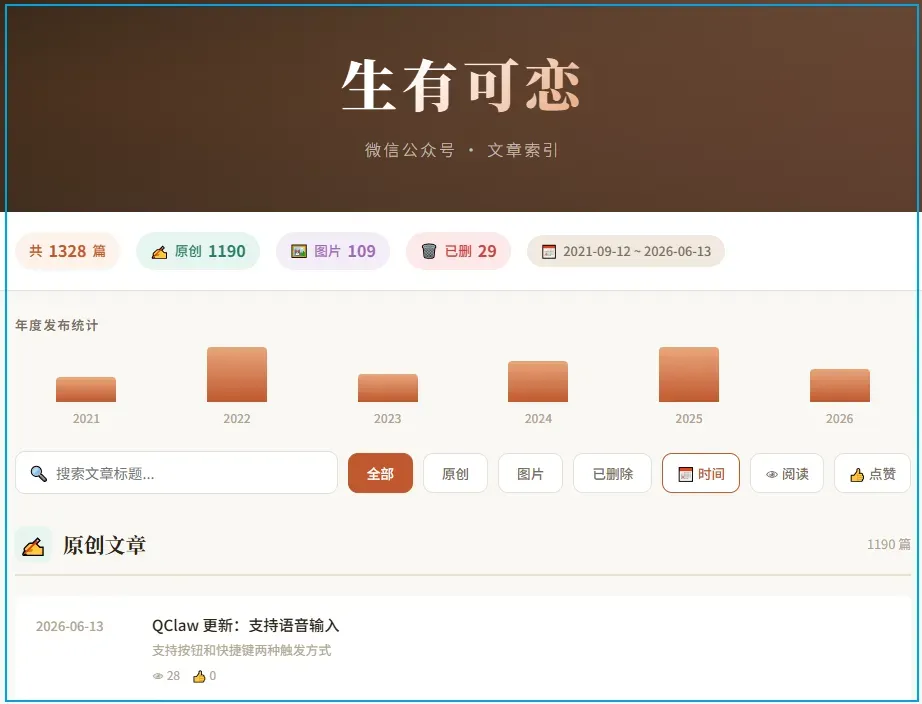Click the eye icon on 阅读 sort button
Screen dimensions: 922x704
(x=772, y=474)
